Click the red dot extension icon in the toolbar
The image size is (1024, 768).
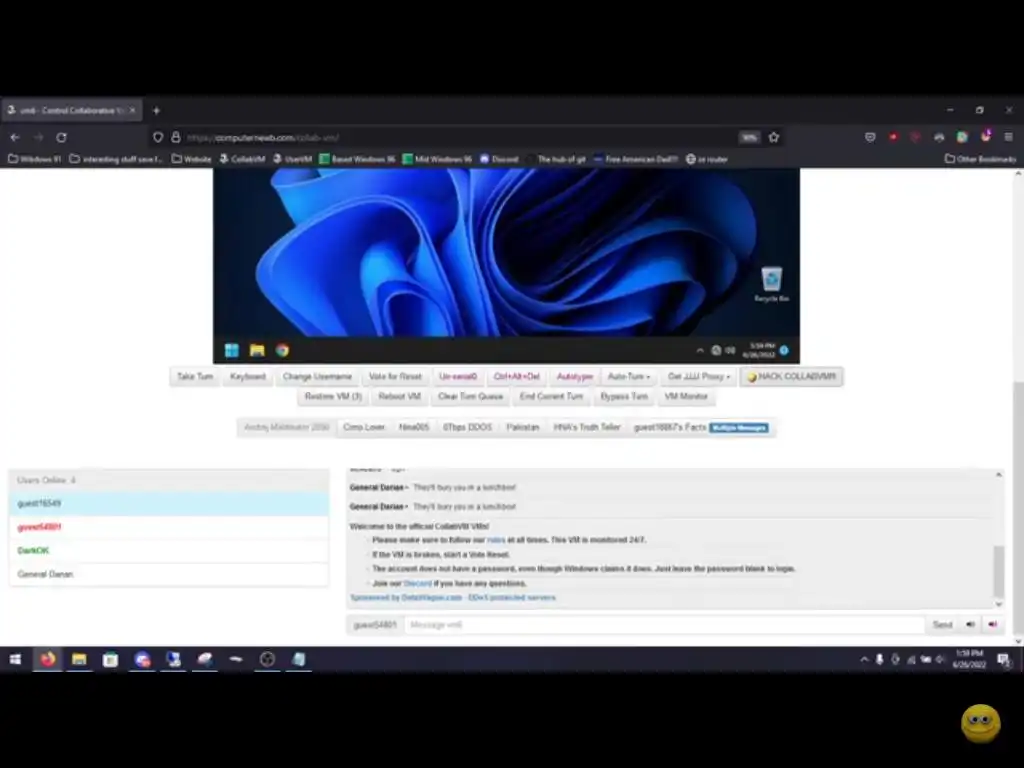tap(893, 136)
